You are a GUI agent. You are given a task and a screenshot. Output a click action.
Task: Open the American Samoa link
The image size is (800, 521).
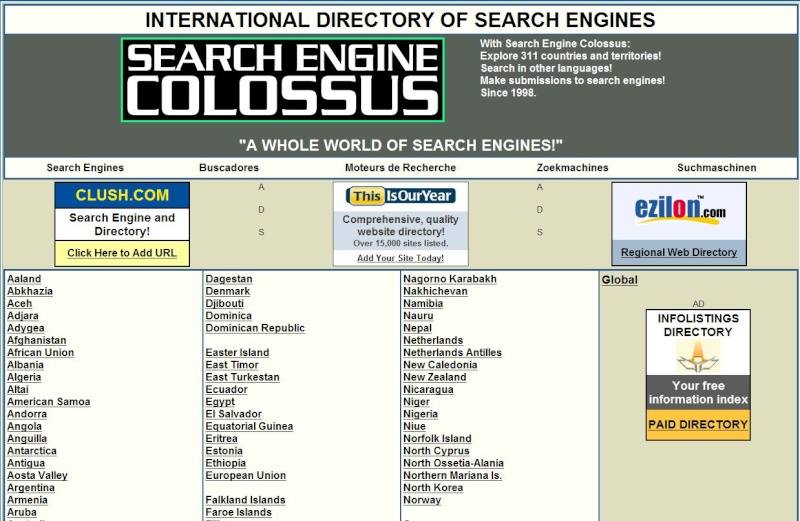(x=48, y=402)
